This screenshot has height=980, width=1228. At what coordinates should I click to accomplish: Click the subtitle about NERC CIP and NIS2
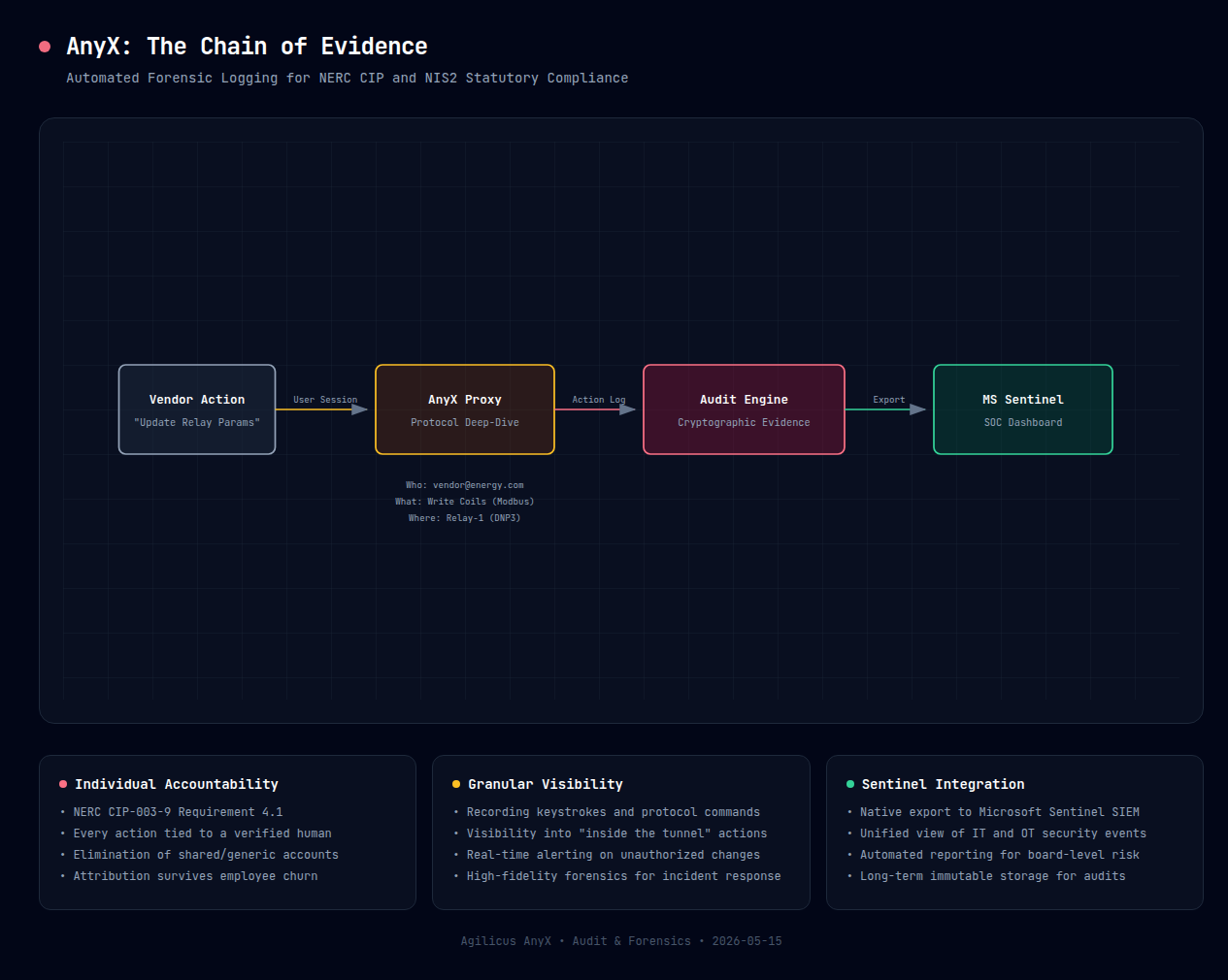click(348, 78)
